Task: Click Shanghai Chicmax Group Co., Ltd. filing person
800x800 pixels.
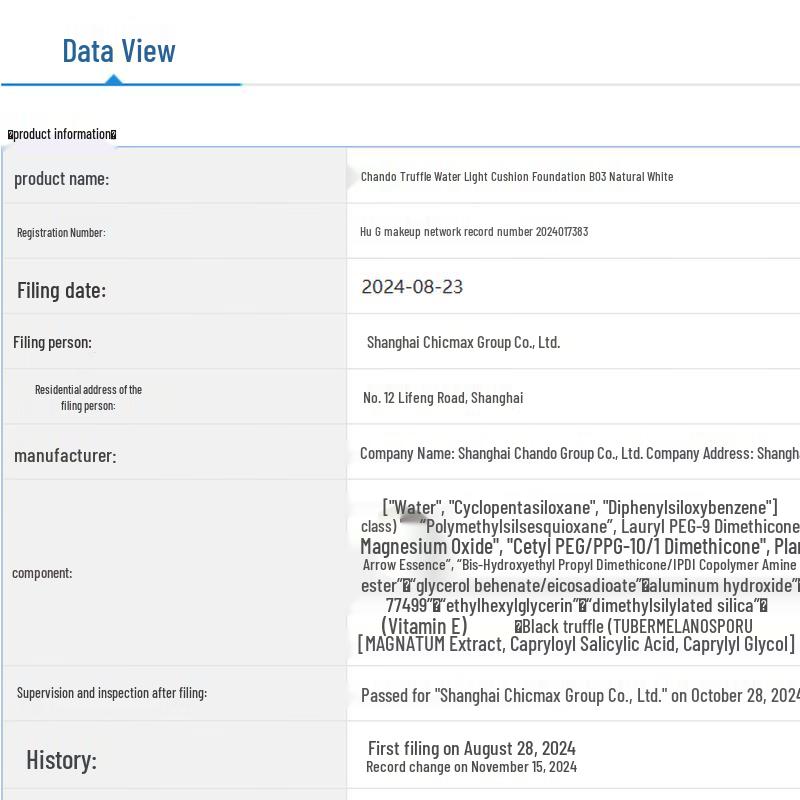Action: (463, 342)
